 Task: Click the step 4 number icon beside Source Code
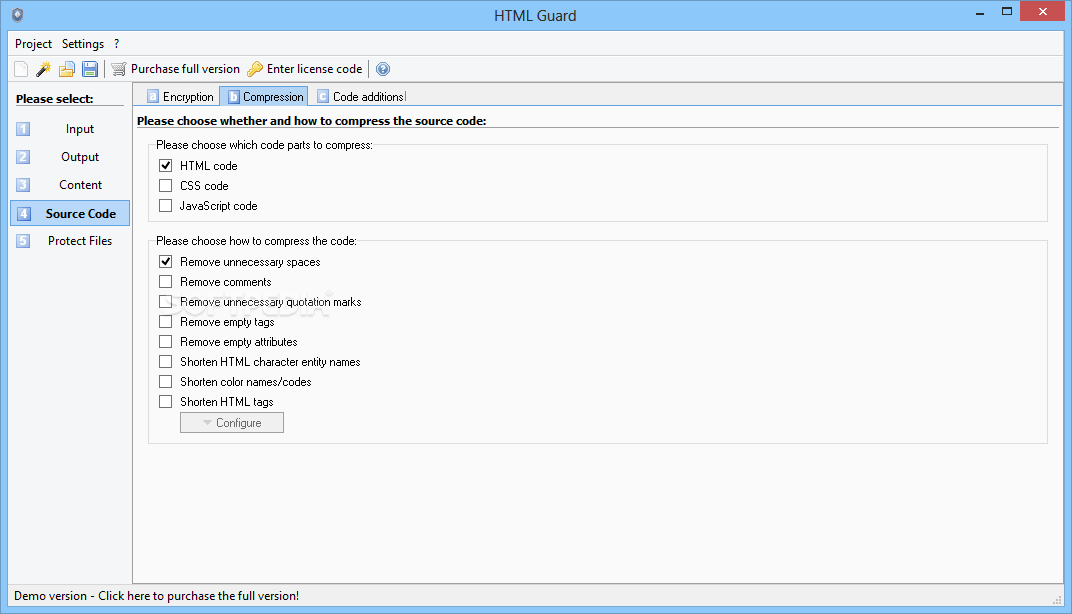pyautogui.click(x=23, y=213)
